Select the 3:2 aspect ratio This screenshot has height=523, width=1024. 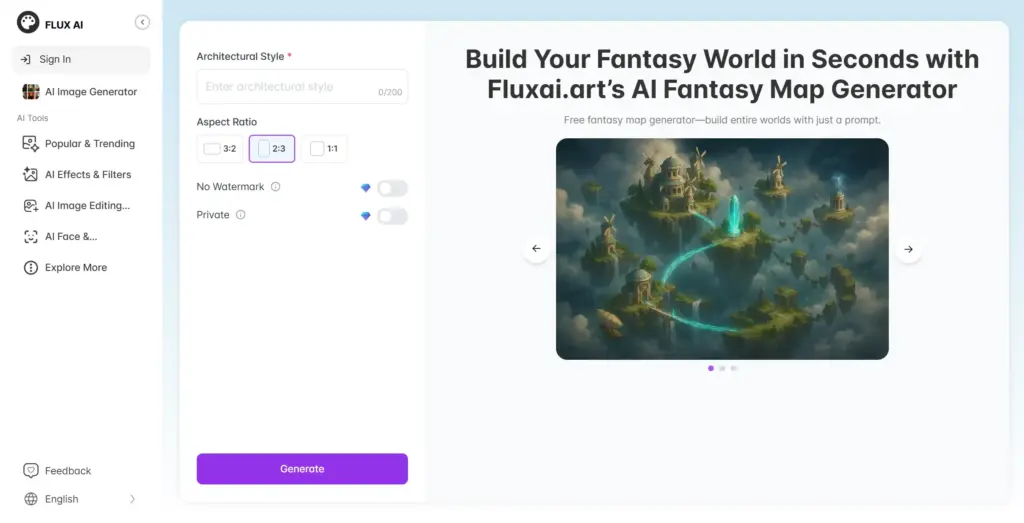220,149
